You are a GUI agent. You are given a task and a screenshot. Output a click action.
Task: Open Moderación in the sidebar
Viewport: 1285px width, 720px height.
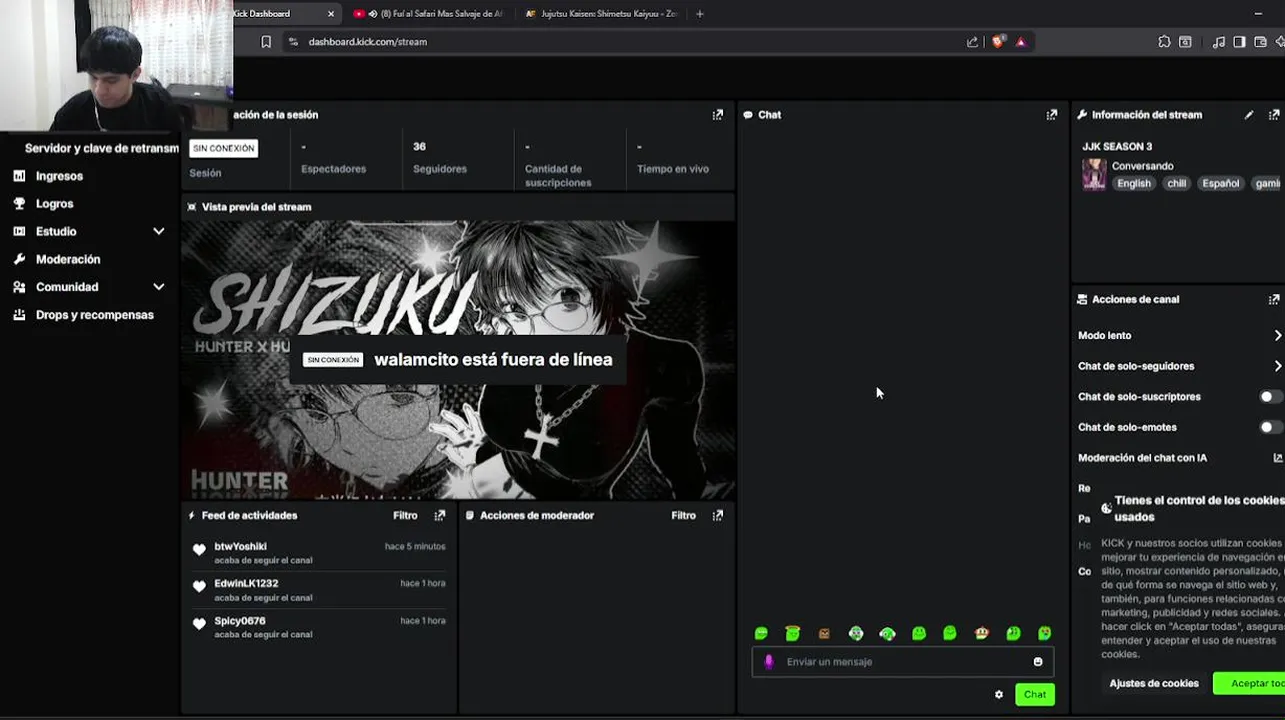68,259
